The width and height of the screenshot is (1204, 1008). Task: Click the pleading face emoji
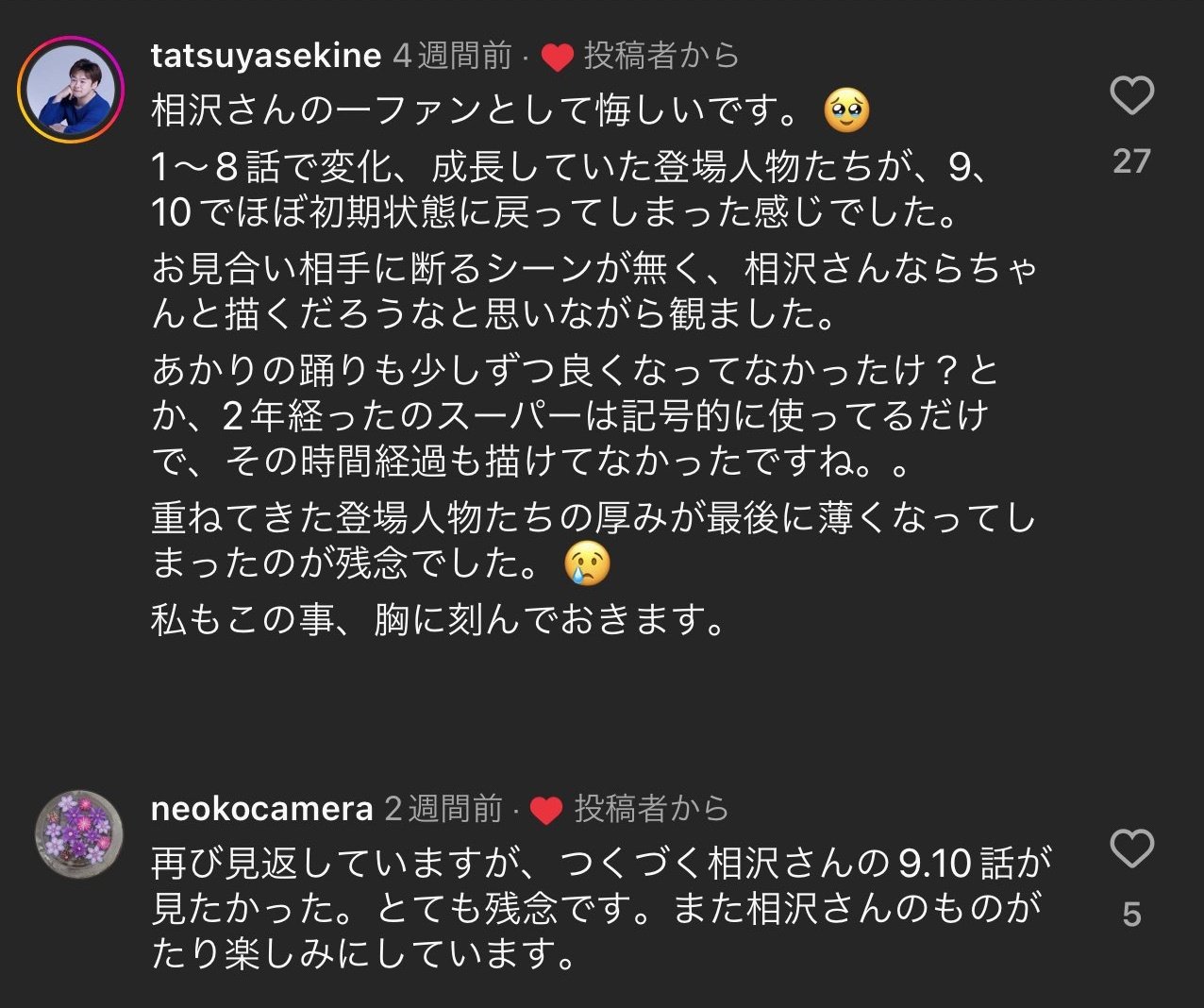[x=845, y=112]
